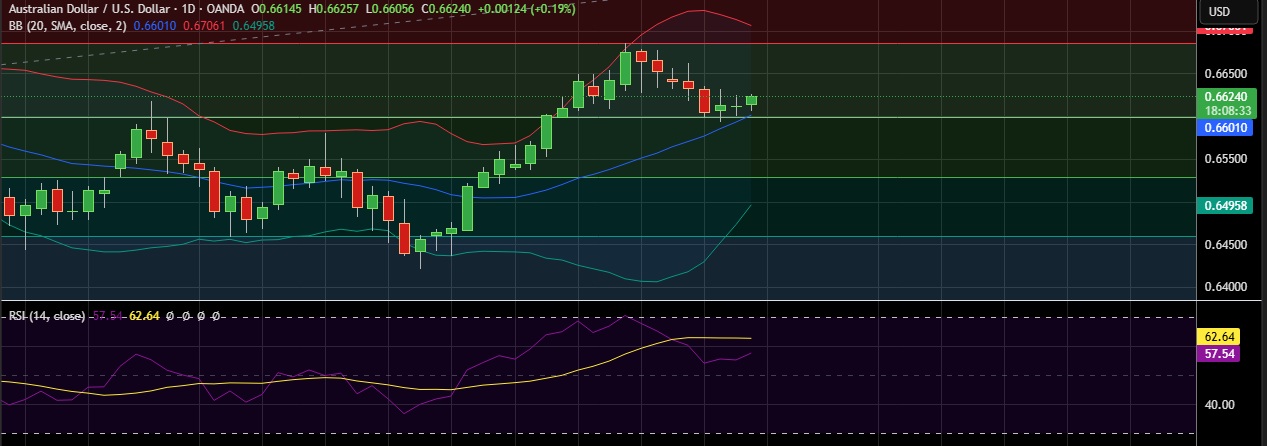Select the RSI (14, close) indicator legend

pos(47,315)
